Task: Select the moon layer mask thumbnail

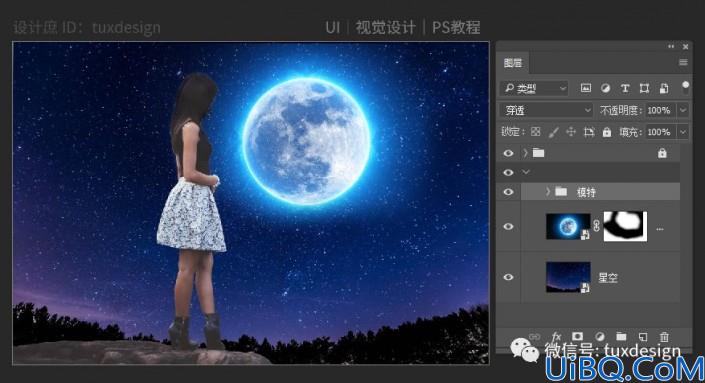Action: (625, 227)
